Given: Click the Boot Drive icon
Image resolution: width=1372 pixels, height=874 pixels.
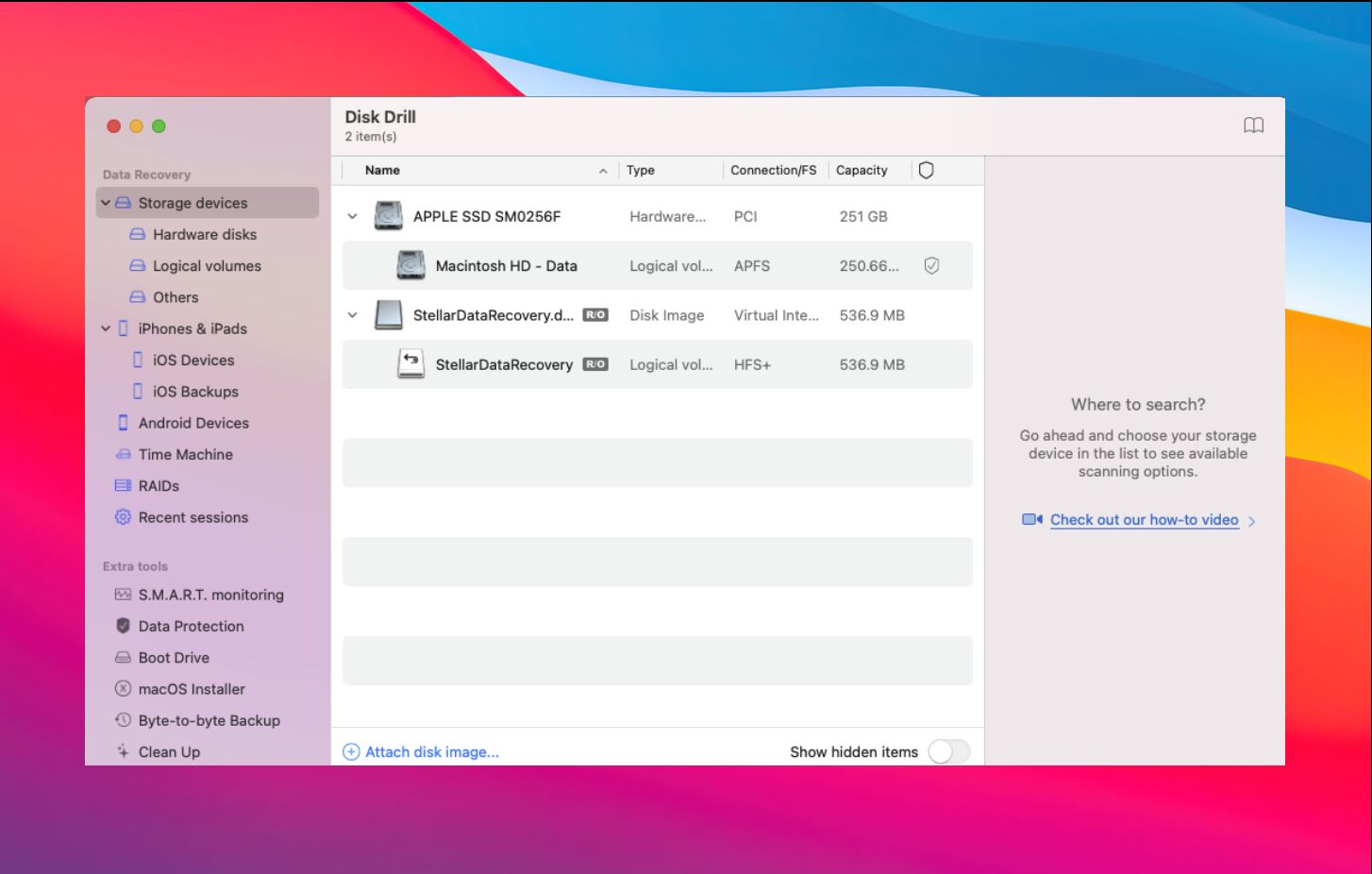Looking at the screenshot, I should click(123, 658).
